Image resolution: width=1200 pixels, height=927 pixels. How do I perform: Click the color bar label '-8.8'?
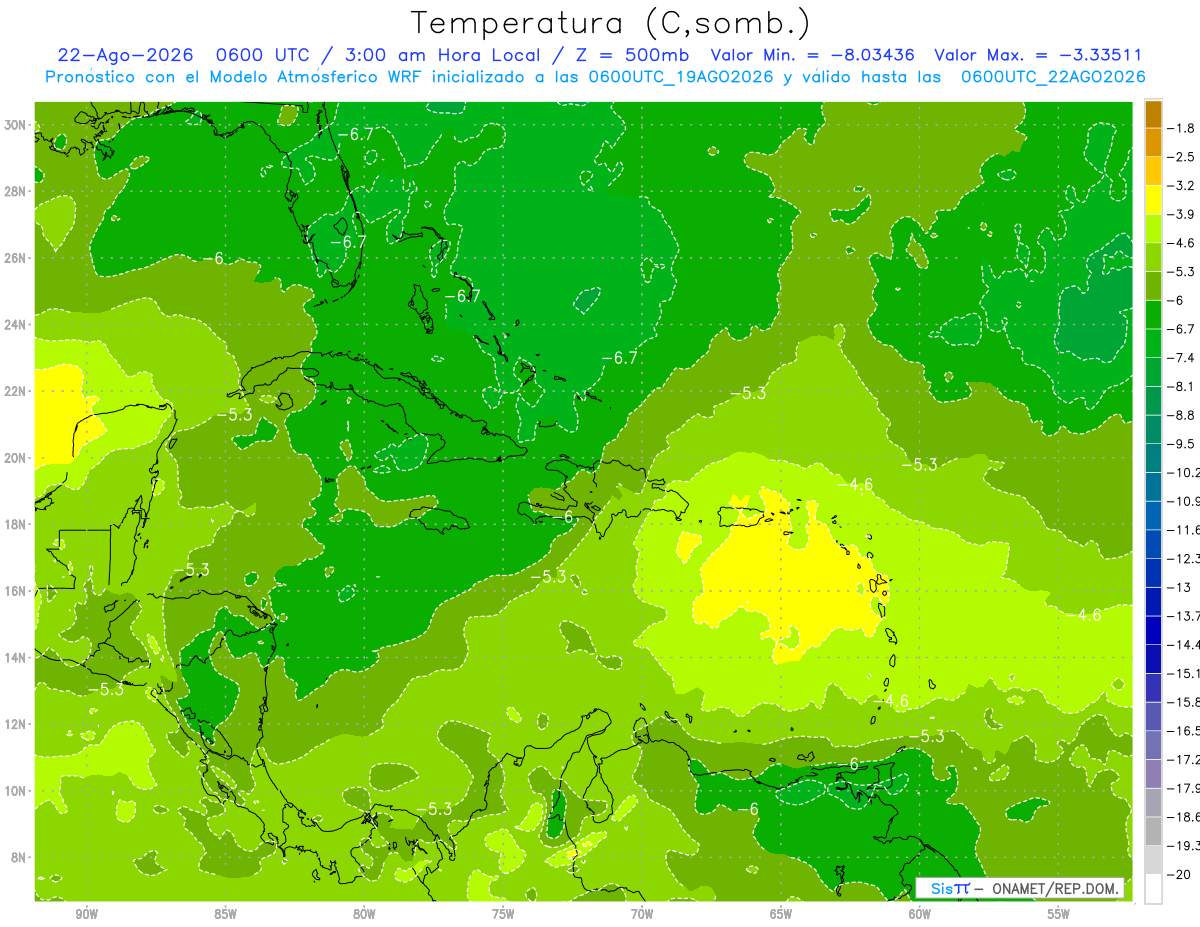[1181, 415]
